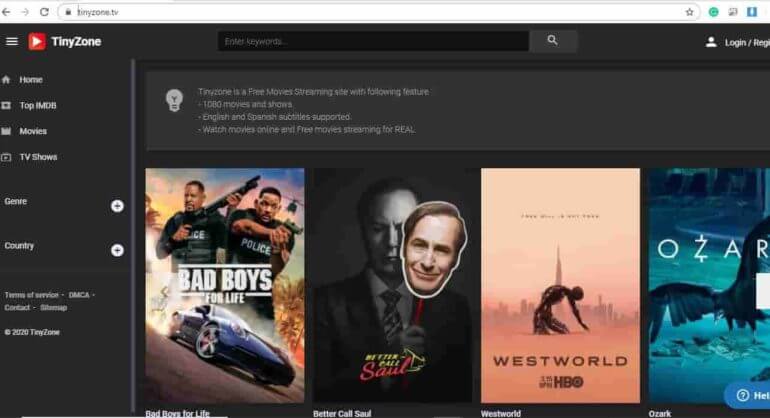Open the Ozark poster

pos(709,286)
